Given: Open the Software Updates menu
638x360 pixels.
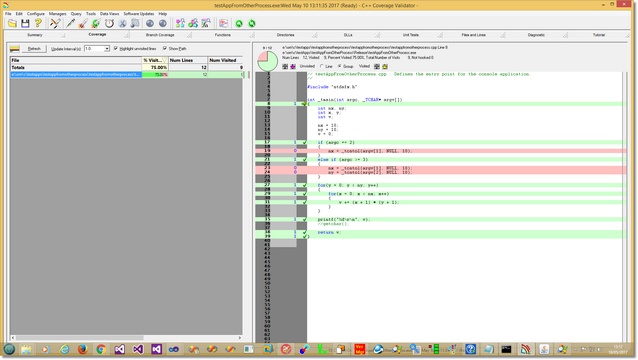Looking at the screenshot, I should (139, 13).
